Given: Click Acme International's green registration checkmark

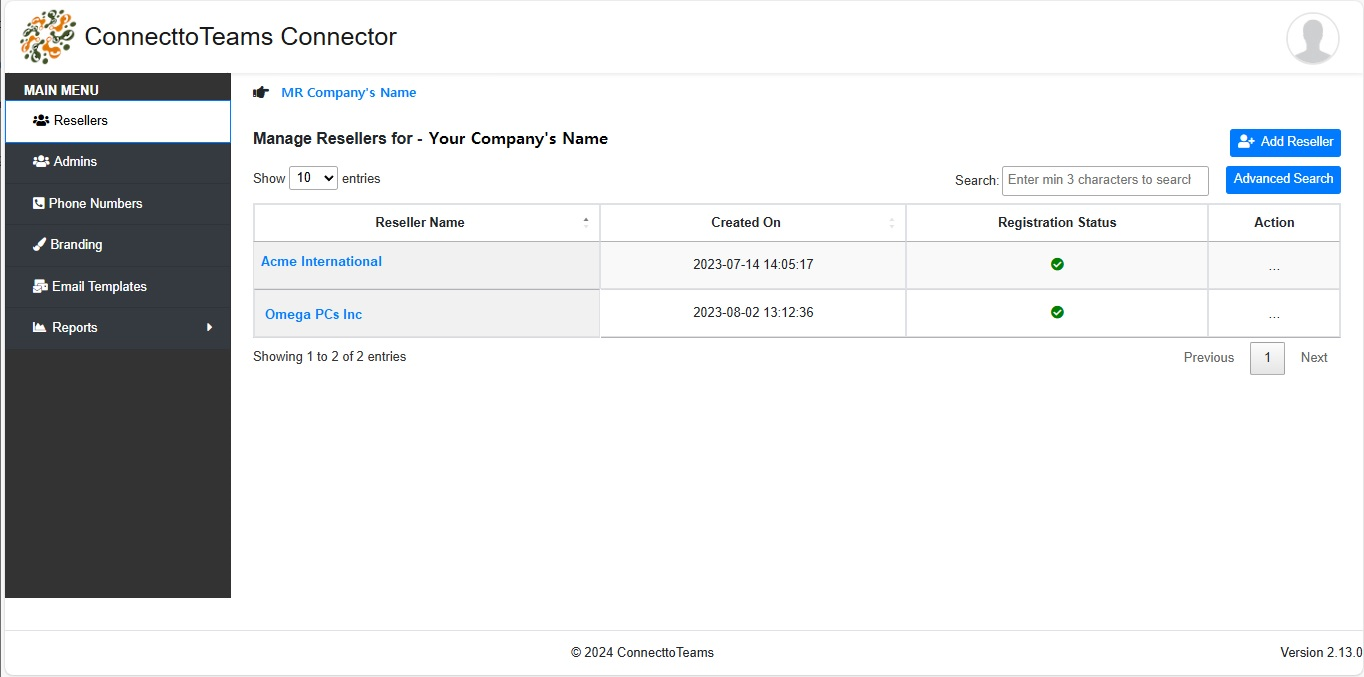Looking at the screenshot, I should [x=1057, y=264].
